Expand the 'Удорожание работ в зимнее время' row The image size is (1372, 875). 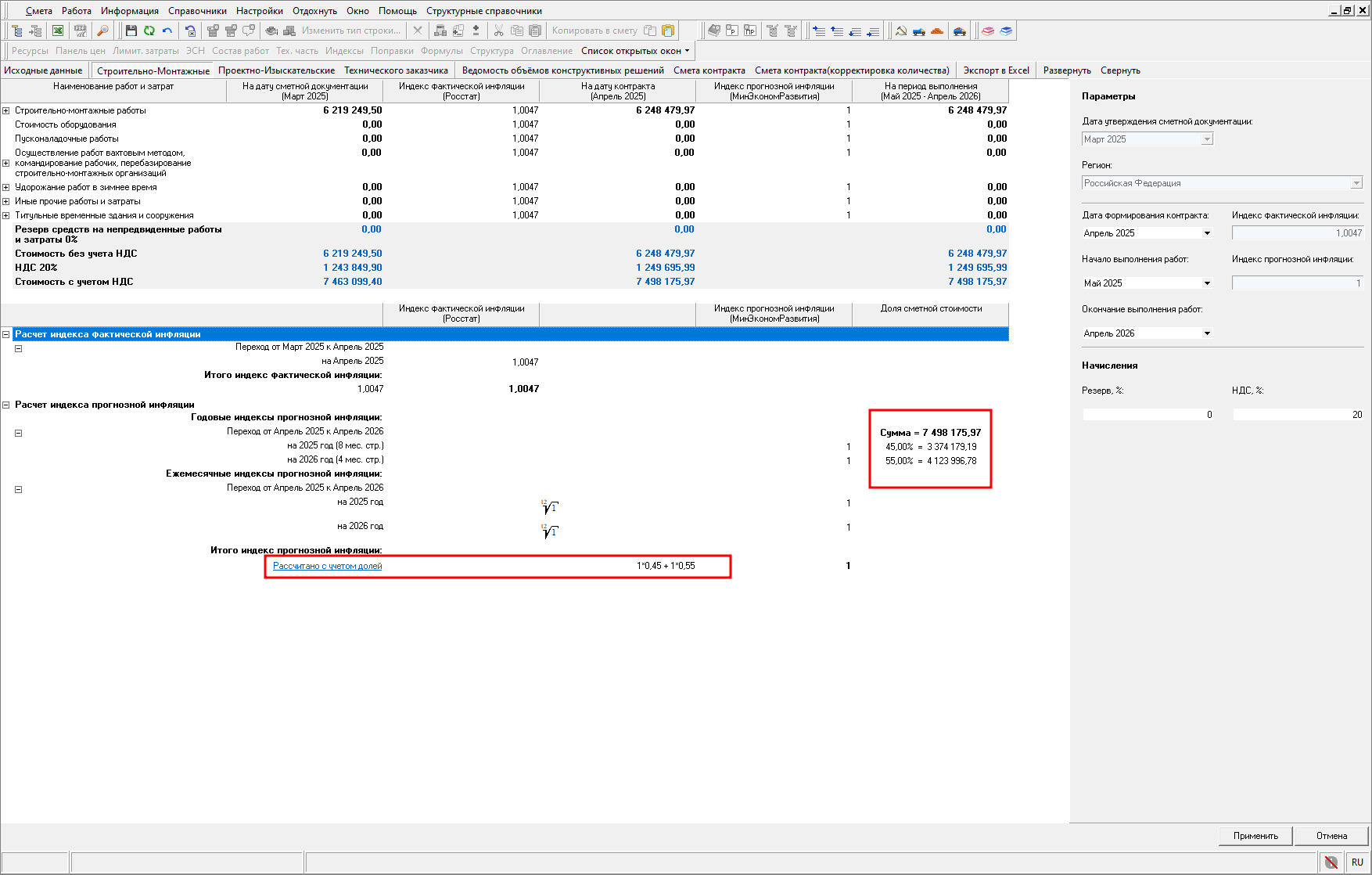pyautogui.click(x=6, y=188)
